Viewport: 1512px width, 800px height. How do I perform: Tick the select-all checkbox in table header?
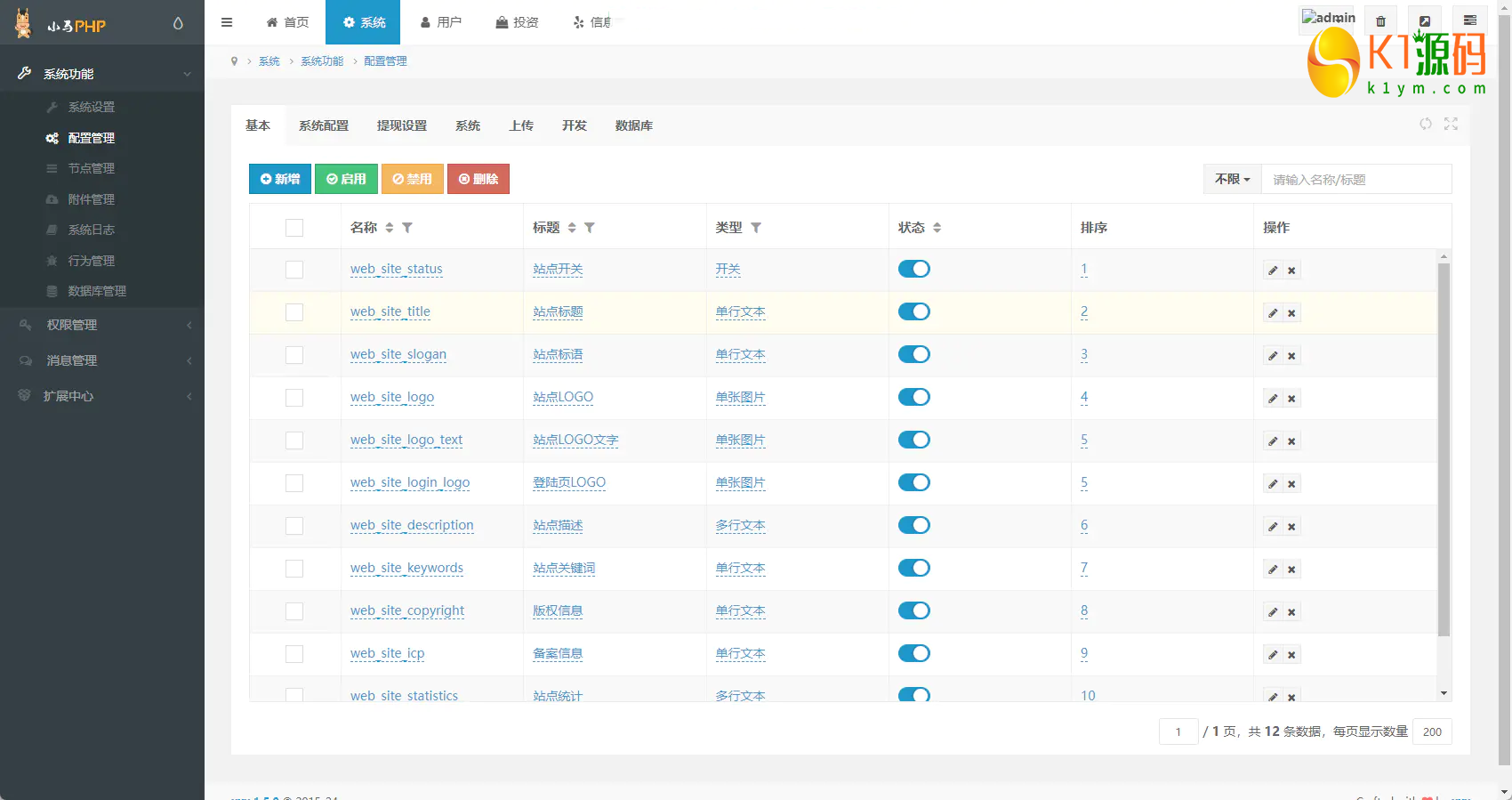pyautogui.click(x=294, y=228)
